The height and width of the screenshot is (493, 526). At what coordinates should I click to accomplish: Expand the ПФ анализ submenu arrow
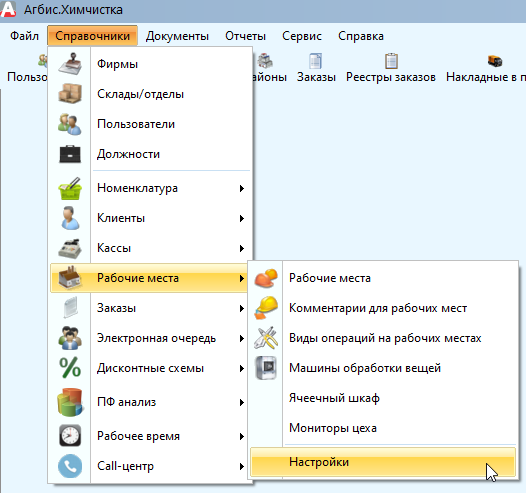(x=242, y=402)
